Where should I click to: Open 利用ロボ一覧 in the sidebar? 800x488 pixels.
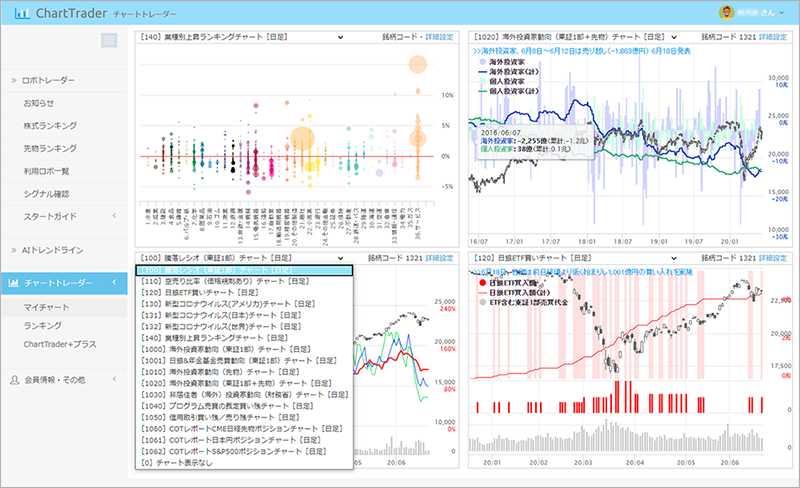(x=46, y=171)
